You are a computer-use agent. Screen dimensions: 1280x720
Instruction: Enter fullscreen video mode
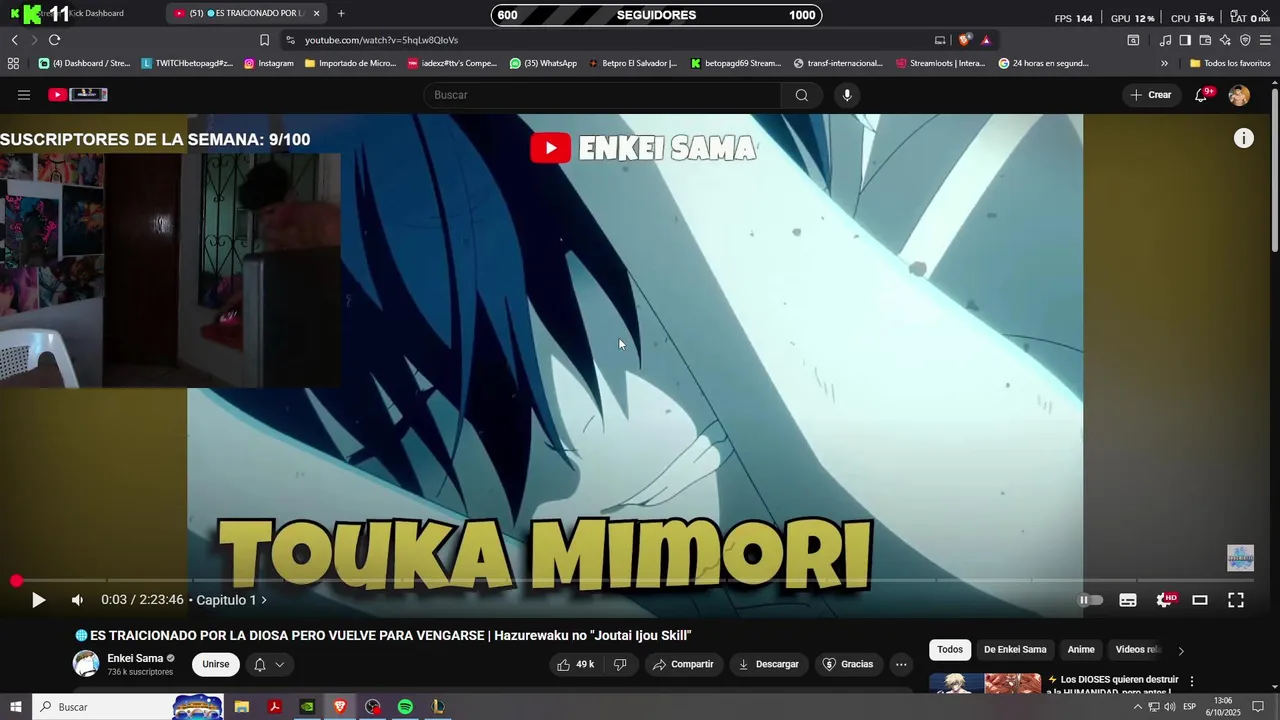pyautogui.click(x=1236, y=600)
